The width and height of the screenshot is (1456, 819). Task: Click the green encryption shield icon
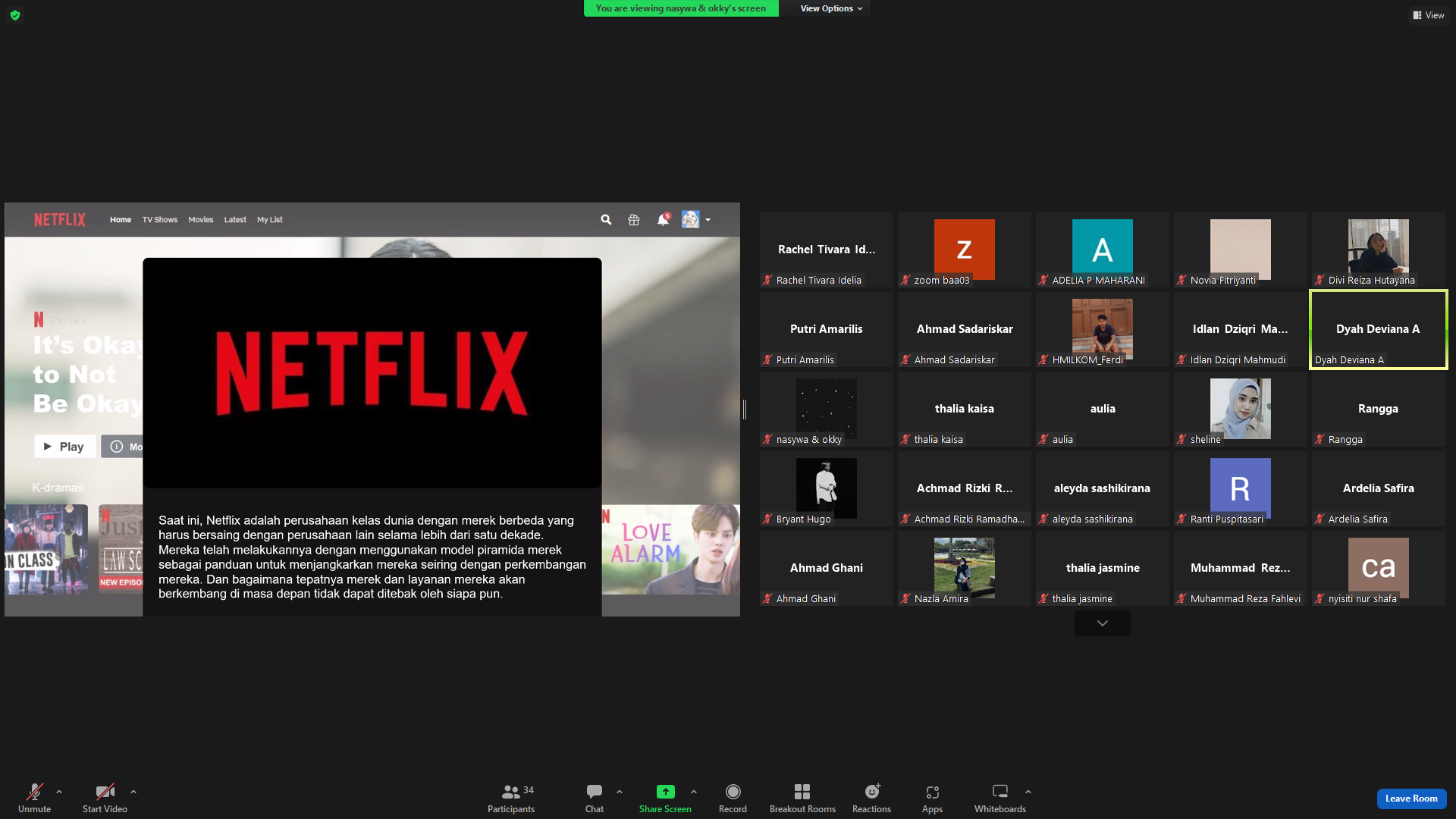point(15,15)
